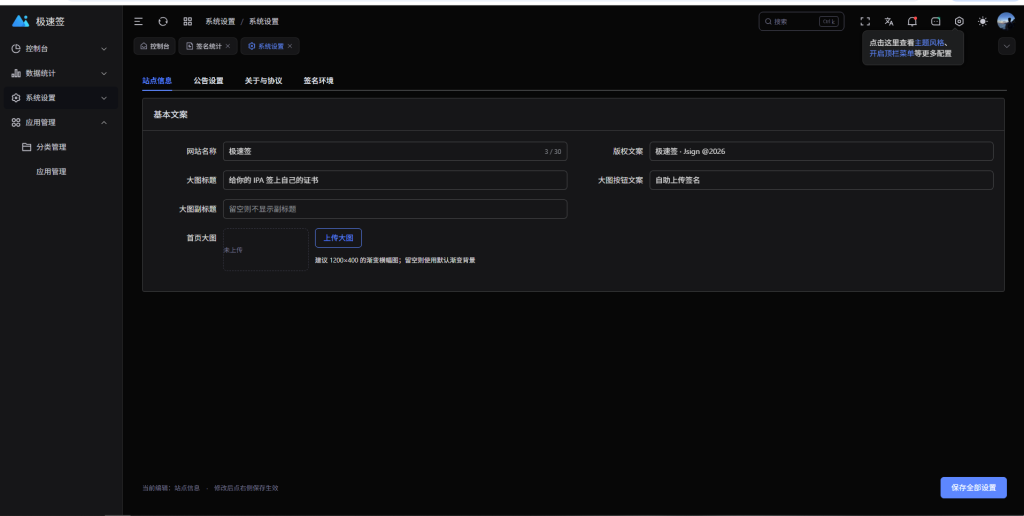This screenshot has height=516, width=1024.
Task: Open the chat message icon in header
Action: (936, 22)
